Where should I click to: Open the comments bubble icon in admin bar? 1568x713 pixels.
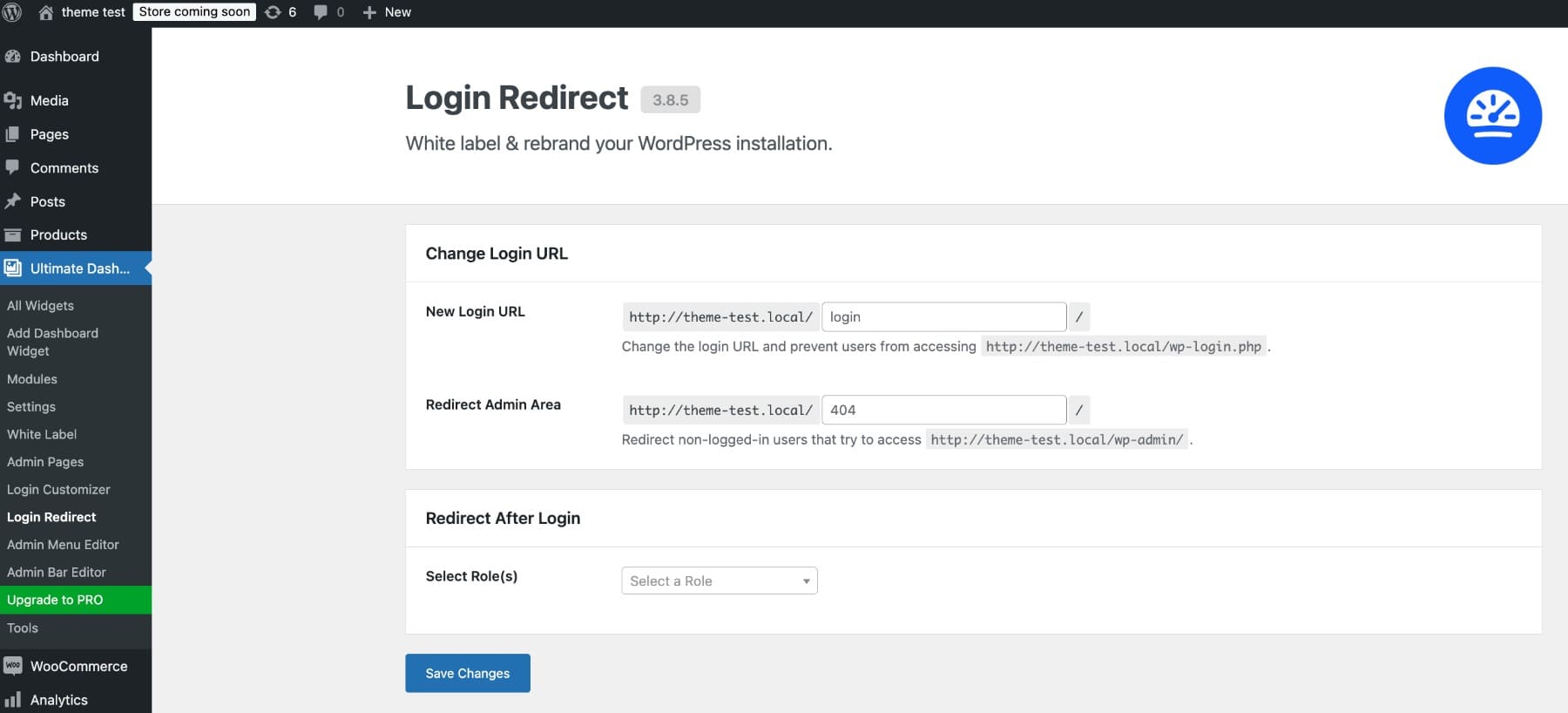pyautogui.click(x=321, y=12)
